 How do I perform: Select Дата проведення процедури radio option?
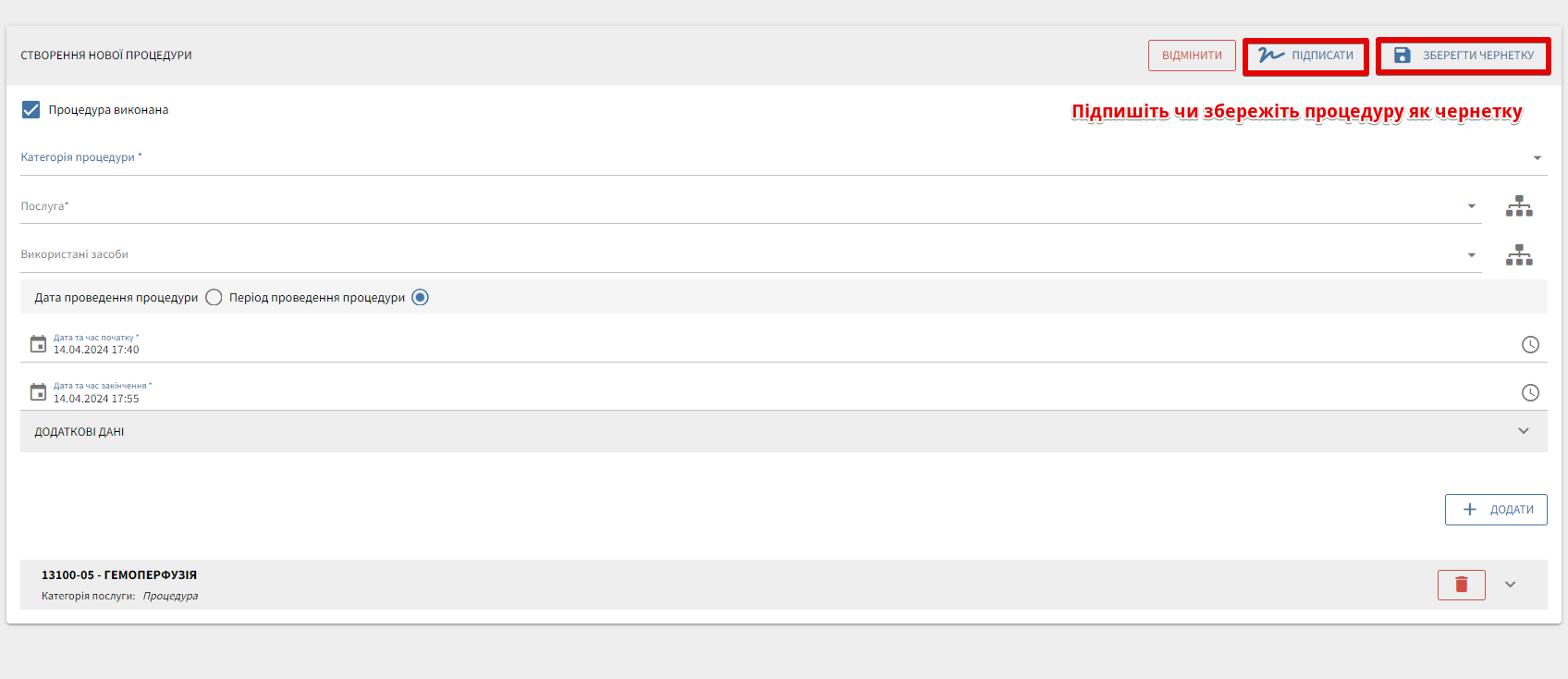coord(214,298)
